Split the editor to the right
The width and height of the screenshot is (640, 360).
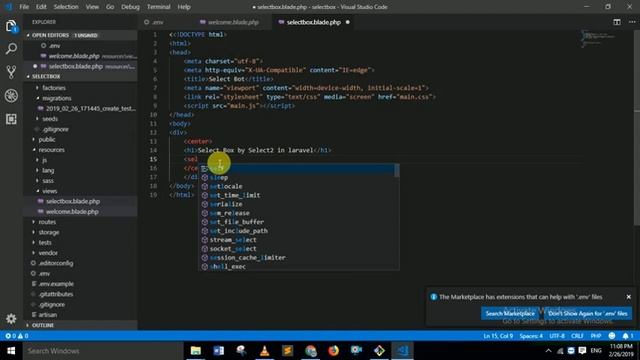pyautogui.click(x=617, y=22)
